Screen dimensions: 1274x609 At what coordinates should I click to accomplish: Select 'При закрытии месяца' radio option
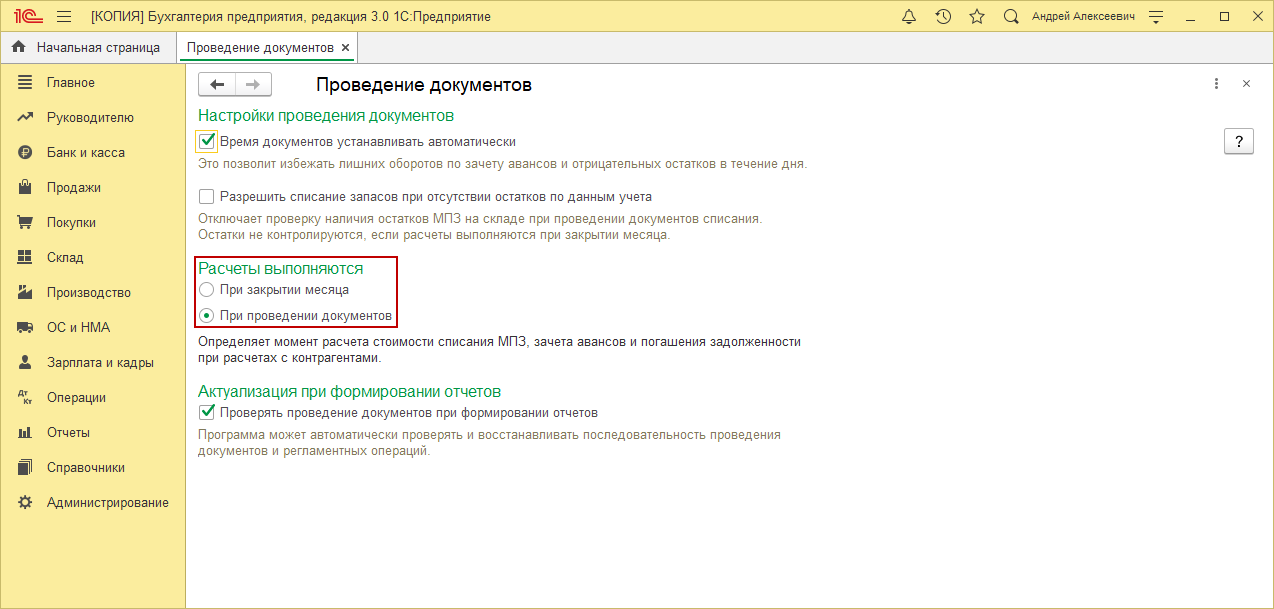coord(207,290)
